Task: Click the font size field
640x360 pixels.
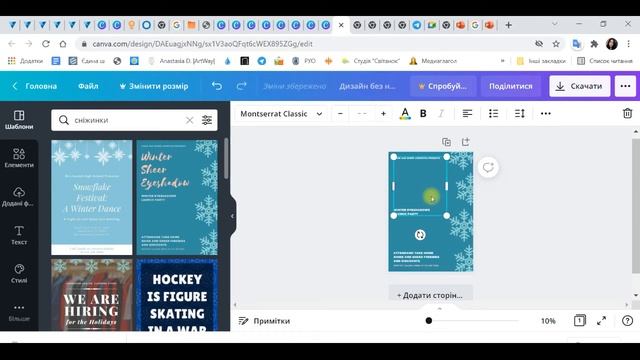Action: coord(362,114)
